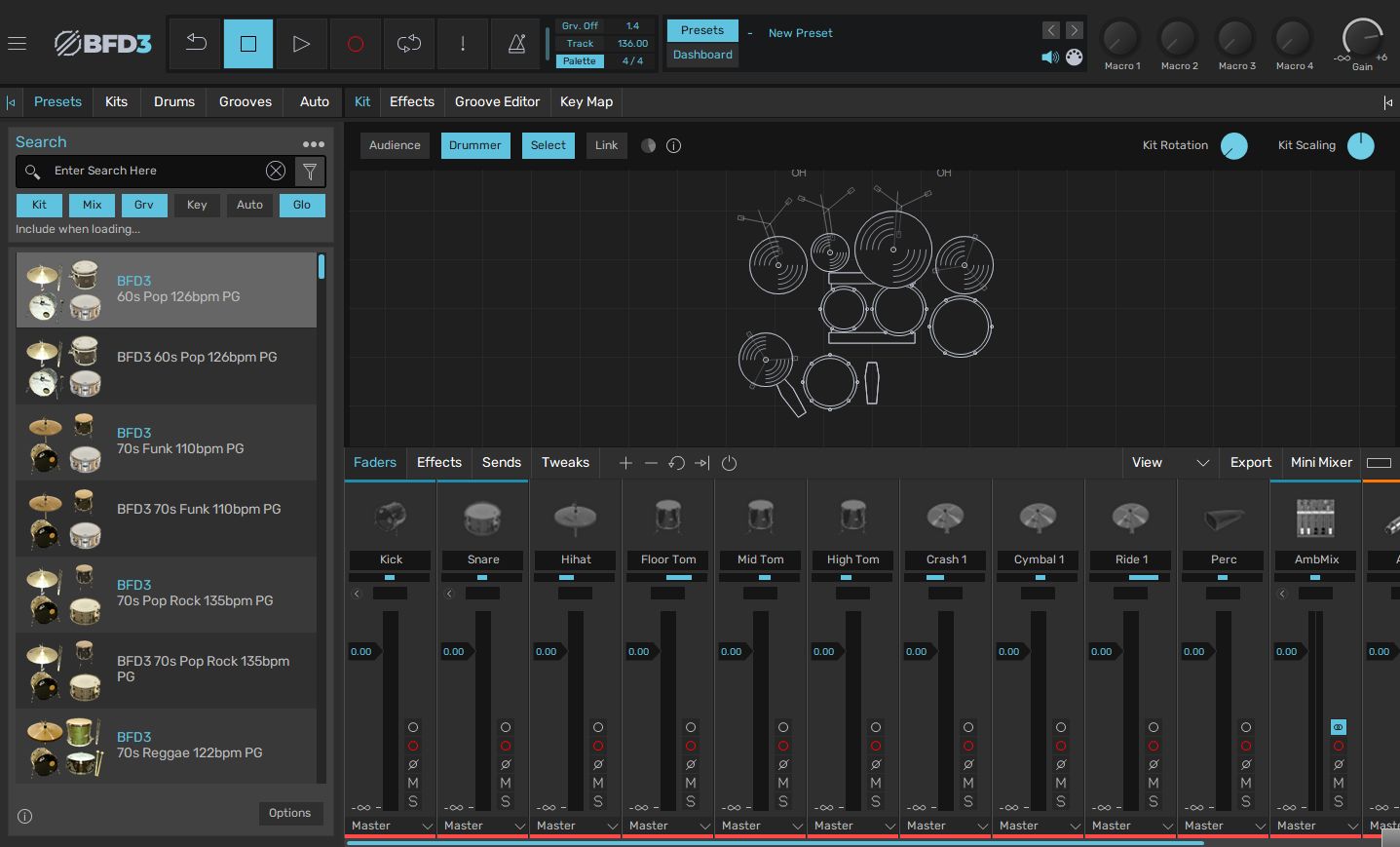This screenshot has width=1400, height=847.
Task: Toggle the Kit include filter
Action: point(39,205)
